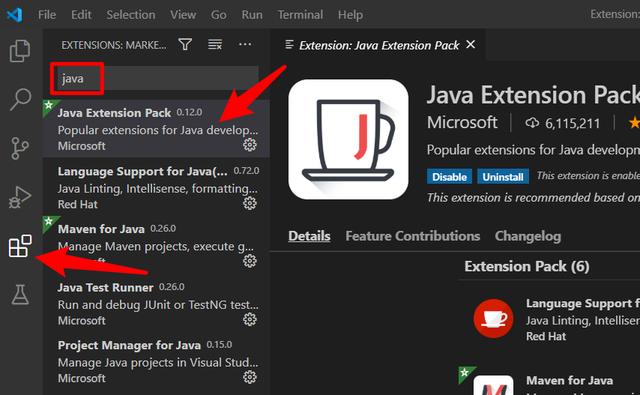Screen dimensions: 640x395
Task: Switch to the Feature Contributions tab
Action: tap(413, 236)
